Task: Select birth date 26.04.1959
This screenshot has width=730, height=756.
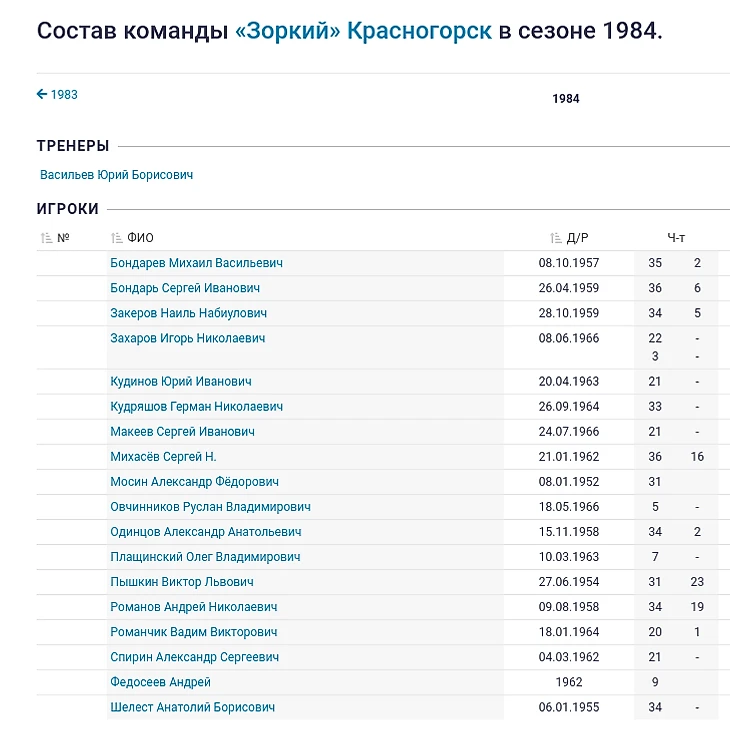Action: [x=569, y=288]
